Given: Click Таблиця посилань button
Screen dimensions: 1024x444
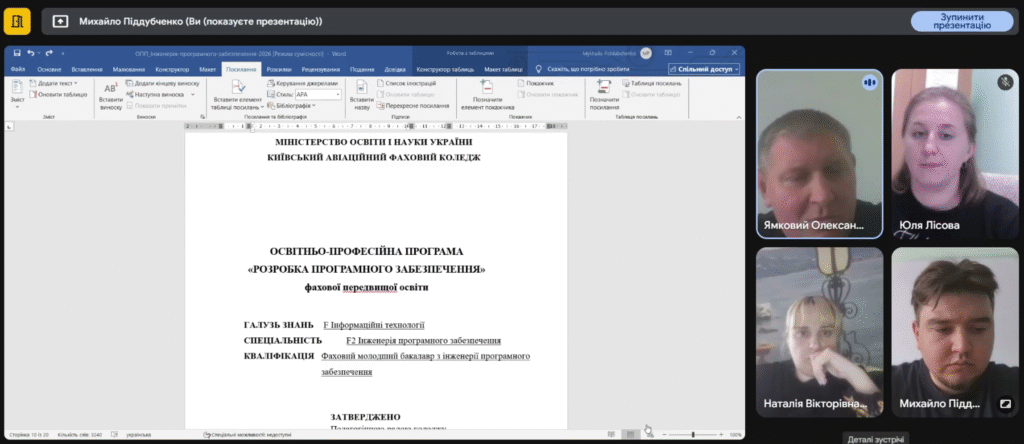Looking at the screenshot, I should click(652, 84).
